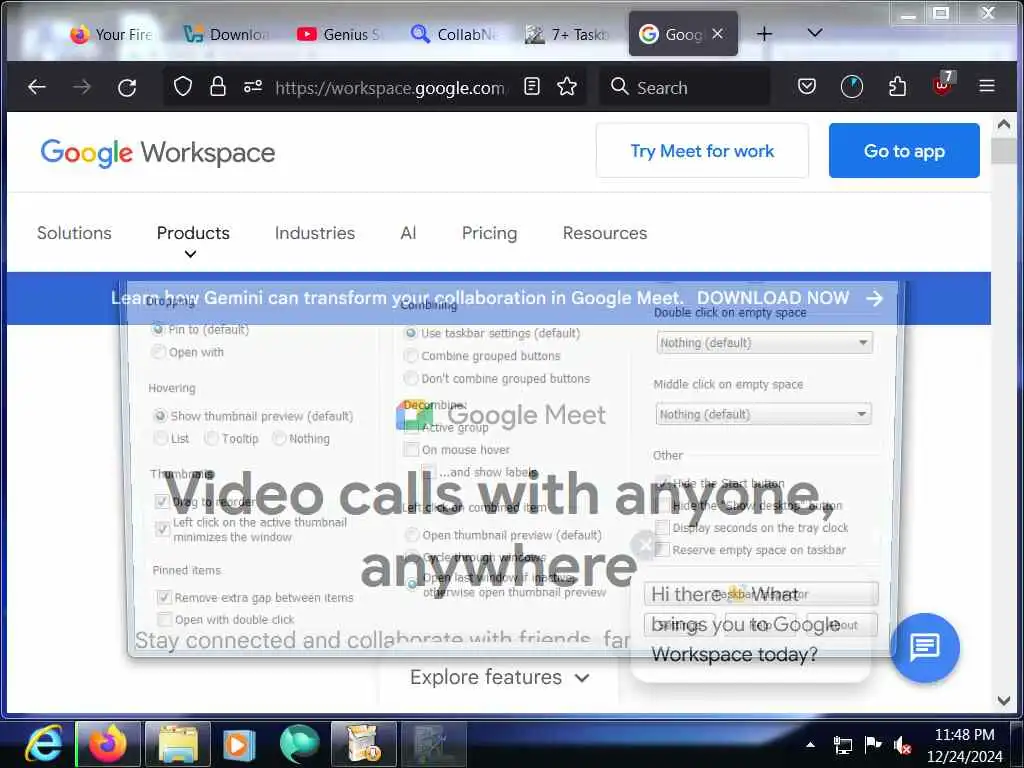Open the network icon in system tray
The image size is (1024, 768).
coord(842,745)
